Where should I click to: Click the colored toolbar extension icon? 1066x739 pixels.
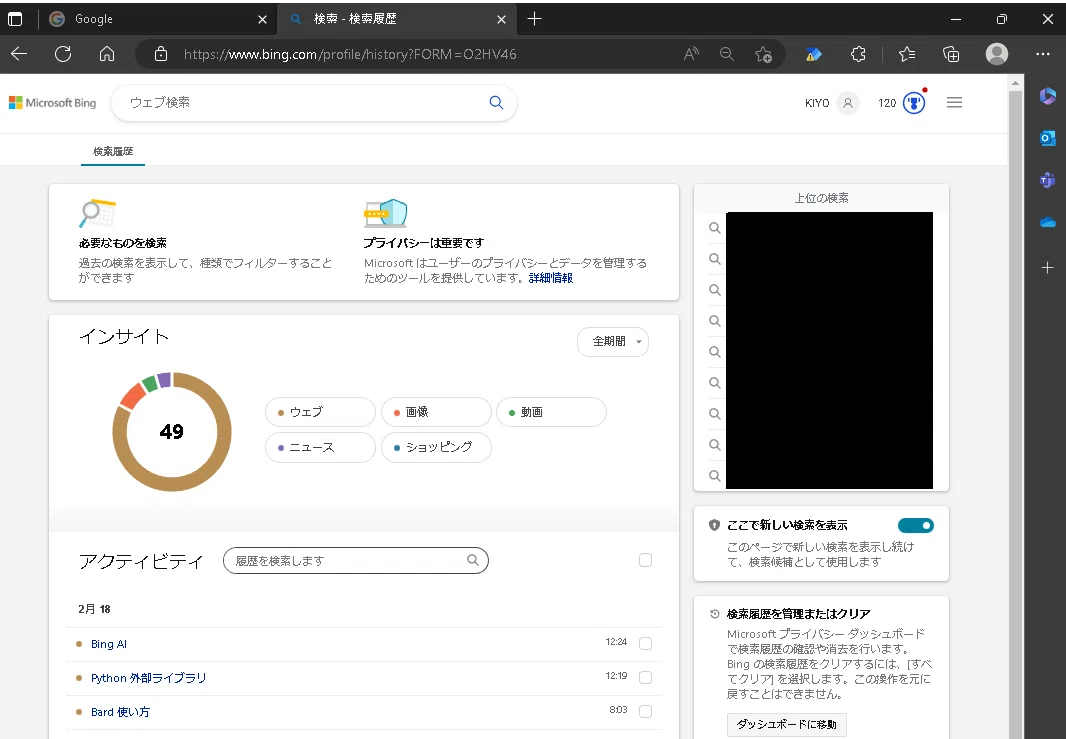tap(813, 54)
